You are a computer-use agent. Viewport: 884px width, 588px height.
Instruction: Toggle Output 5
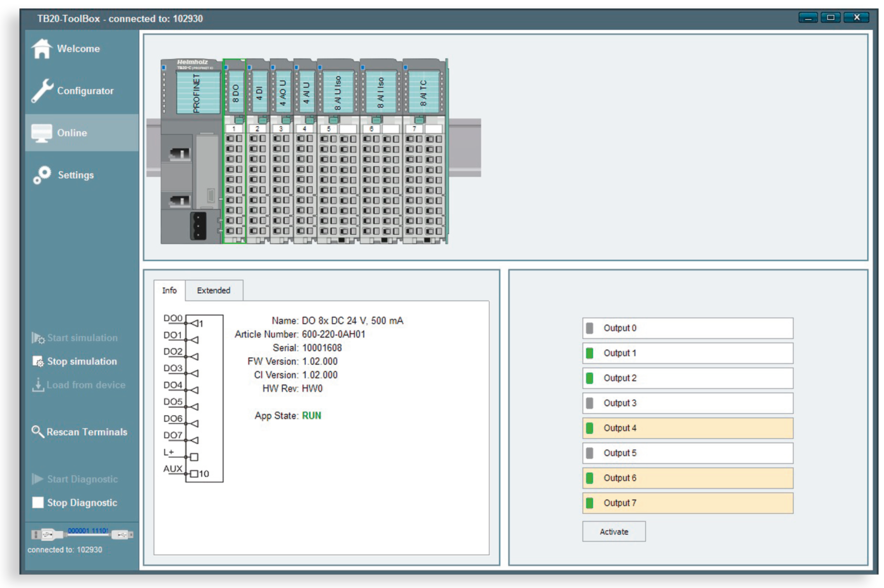click(x=688, y=453)
